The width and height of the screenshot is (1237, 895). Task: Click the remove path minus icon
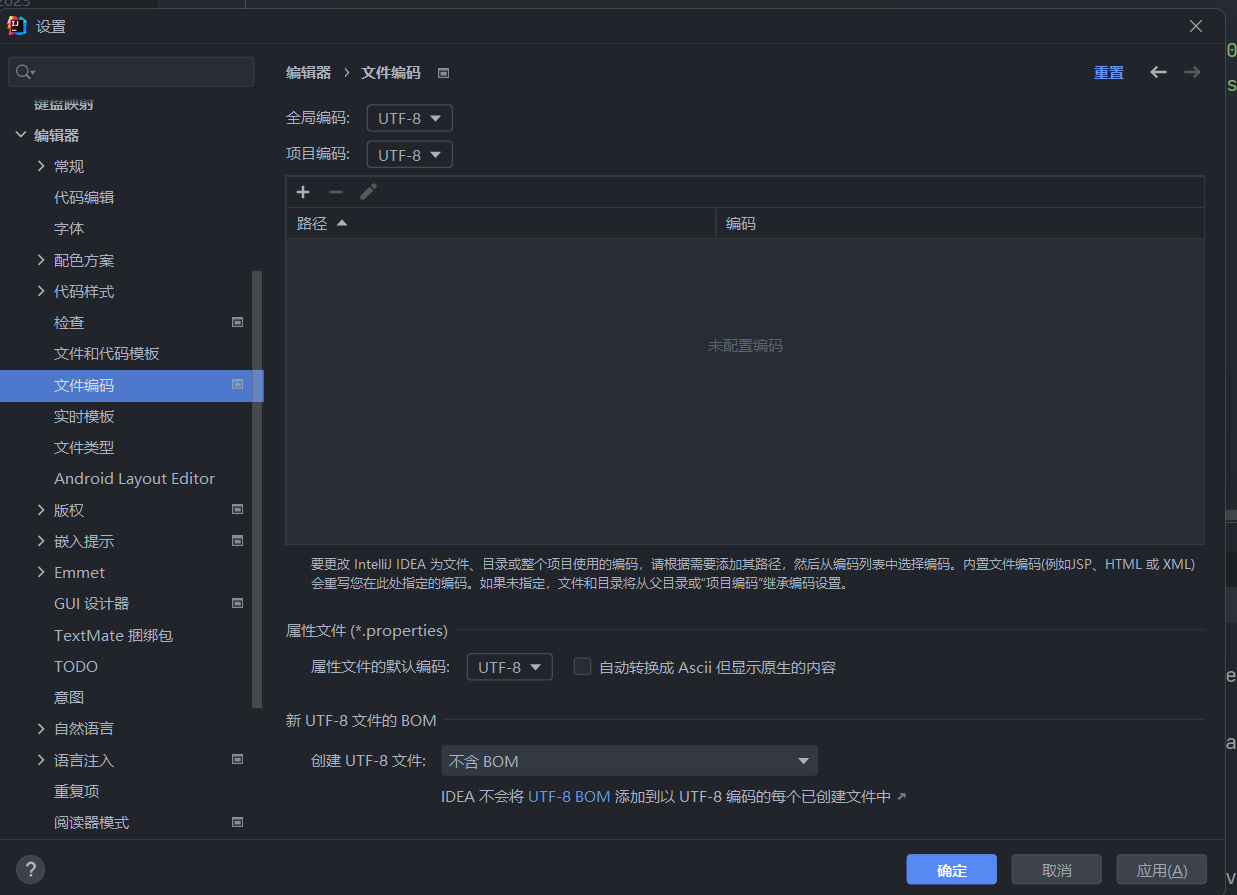(x=336, y=192)
